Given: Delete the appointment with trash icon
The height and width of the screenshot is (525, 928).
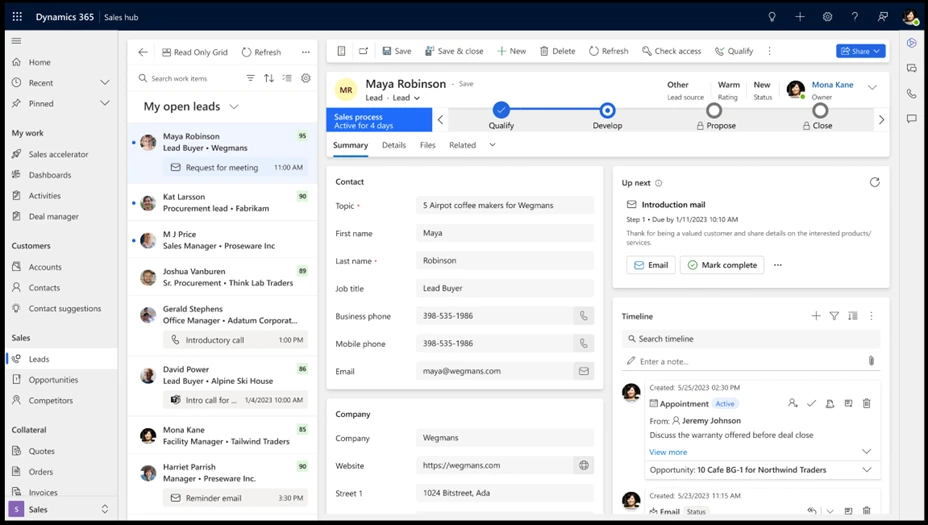Looking at the screenshot, I should pyautogui.click(x=866, y=403).
